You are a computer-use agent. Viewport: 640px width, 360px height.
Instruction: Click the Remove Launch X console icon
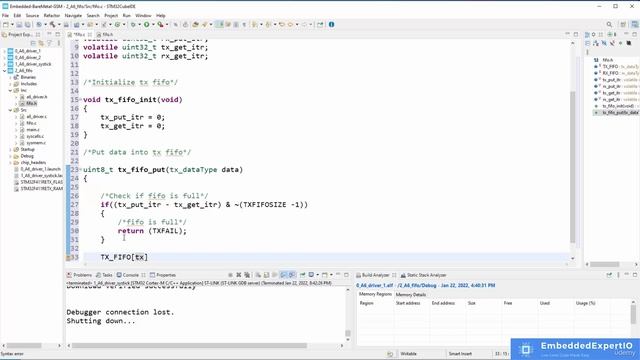click(x=239, y=275)
